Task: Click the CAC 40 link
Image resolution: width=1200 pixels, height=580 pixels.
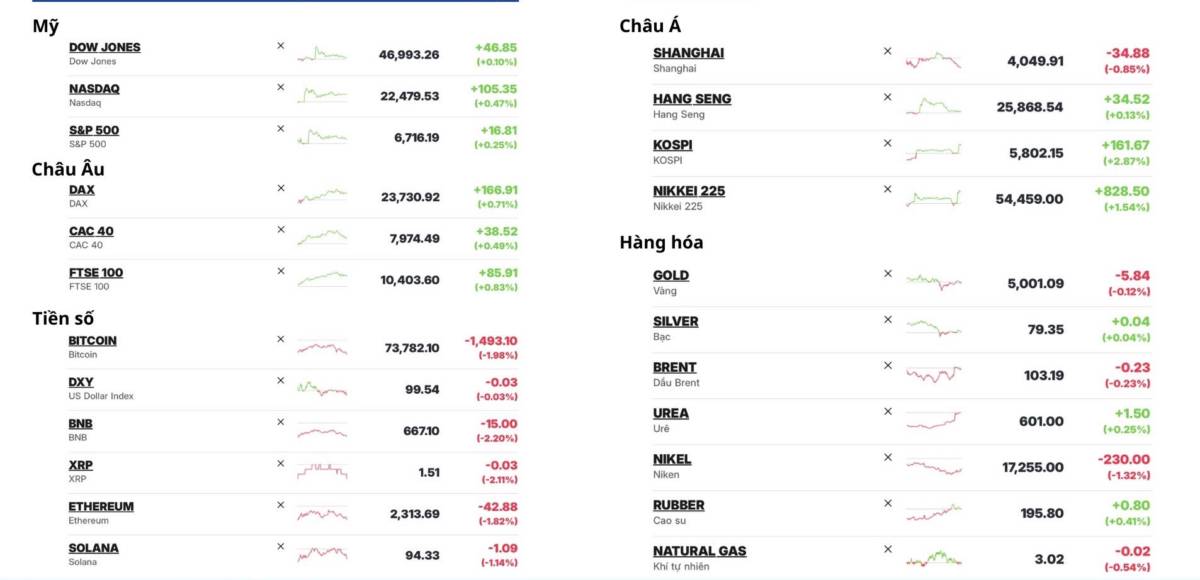Action: pos(91,231)
